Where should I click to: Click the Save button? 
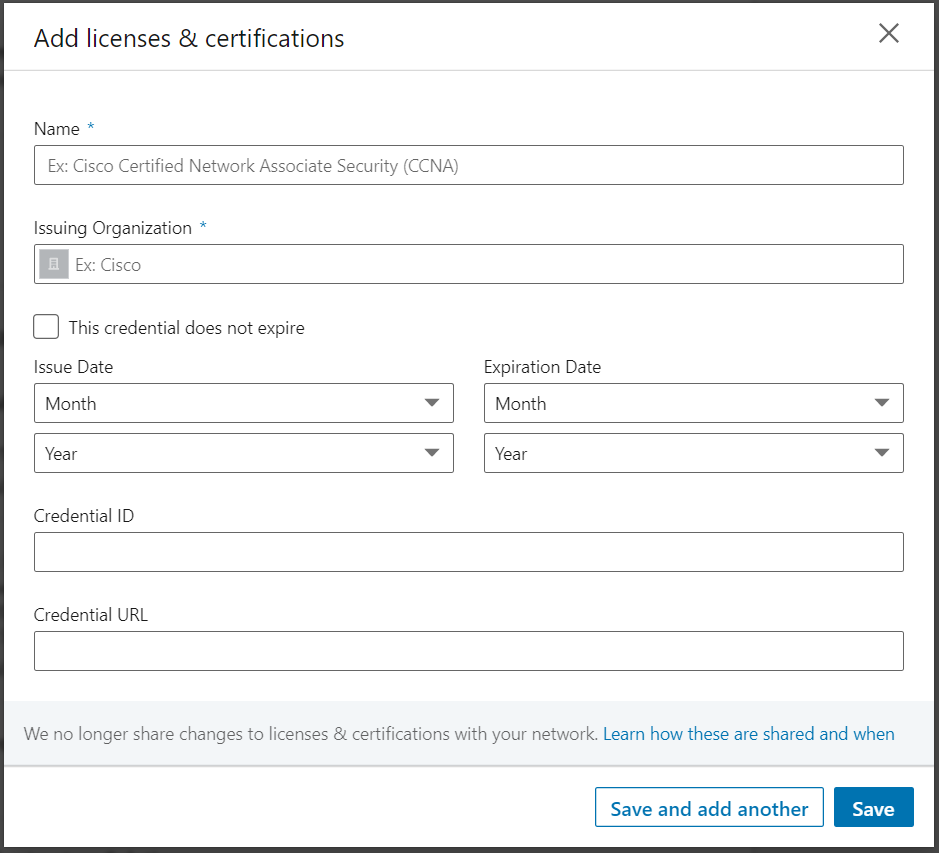(x=874, y=807)
